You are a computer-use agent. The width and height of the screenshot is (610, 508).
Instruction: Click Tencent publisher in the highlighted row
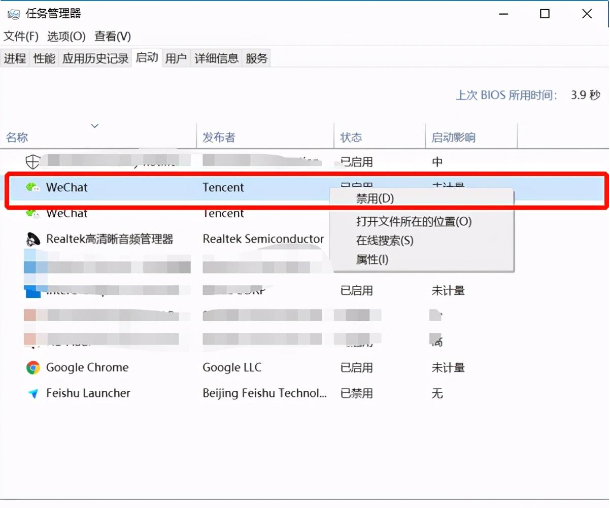point(223,187)
